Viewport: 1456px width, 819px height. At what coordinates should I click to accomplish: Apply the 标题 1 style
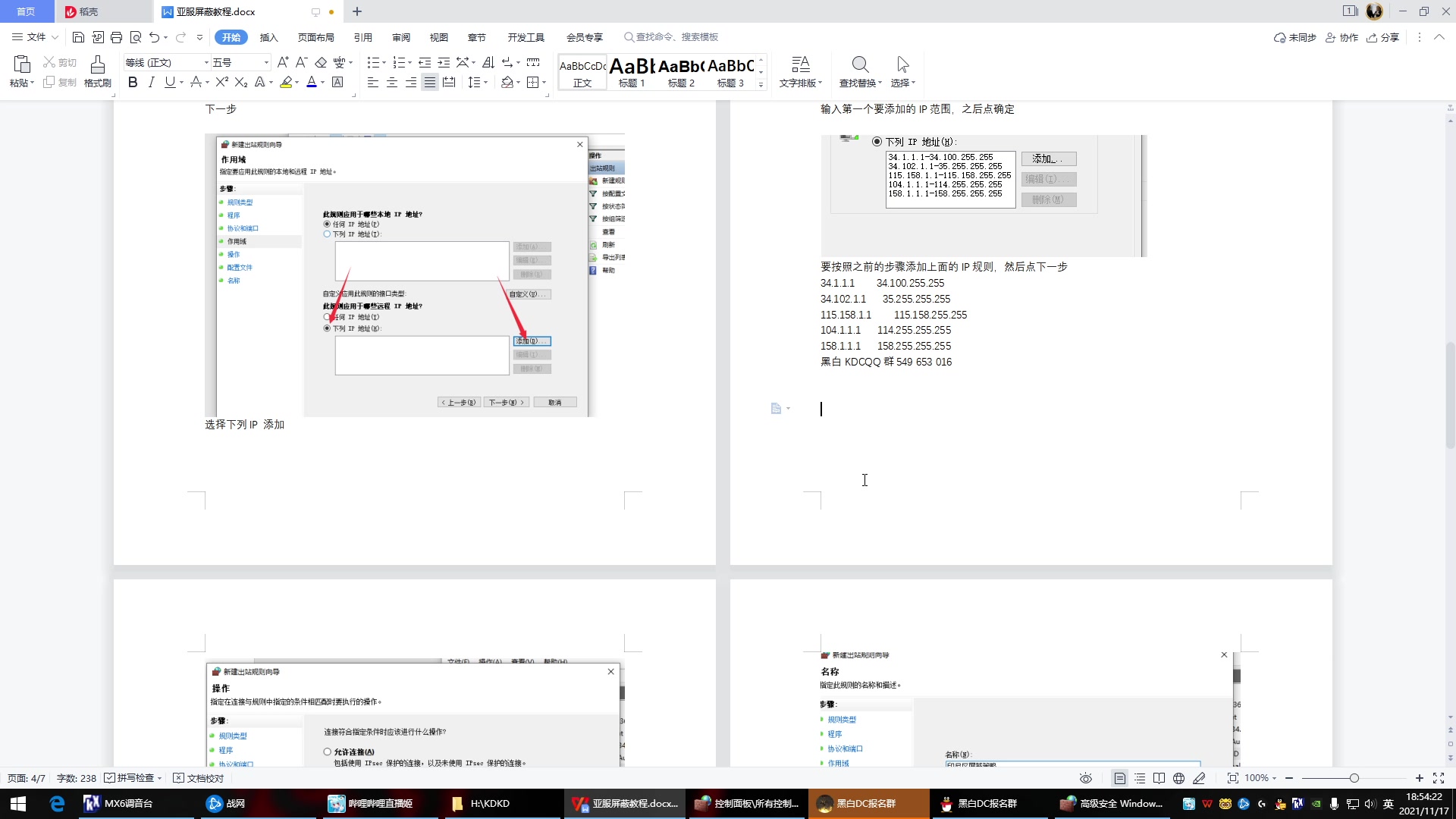pyautogui.click(x=632, y=73)
